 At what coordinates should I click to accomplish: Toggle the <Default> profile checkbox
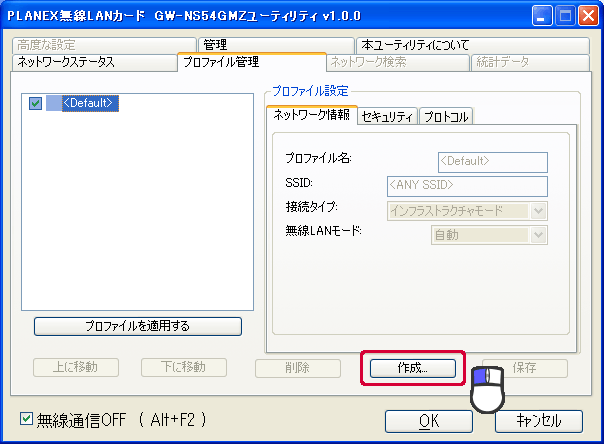(x=35, y=103)
